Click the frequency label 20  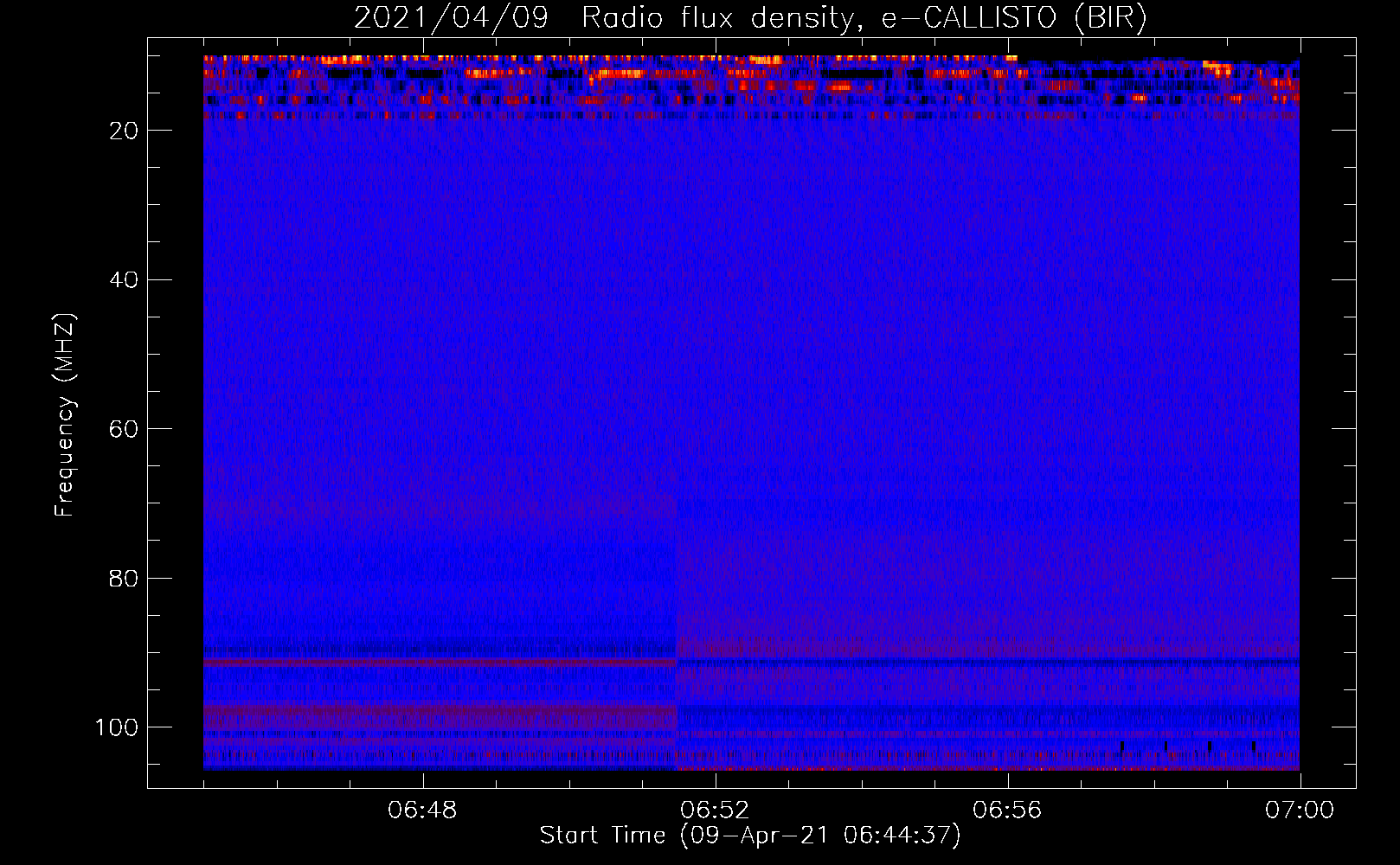click(124, 131)
